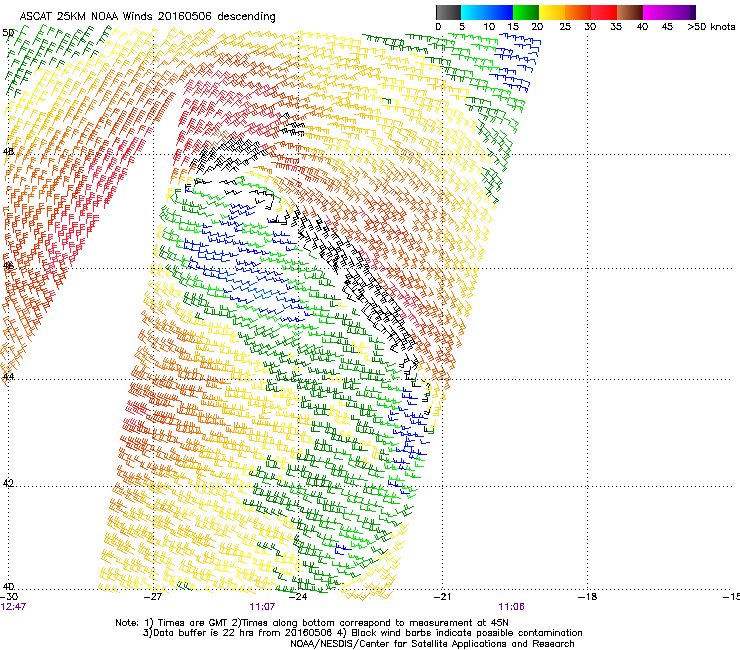Click the title 'ASCAT 25KM NOAA Winds 20160506 descending'
The image size is (740, 650).
click(x=147, y=17)
